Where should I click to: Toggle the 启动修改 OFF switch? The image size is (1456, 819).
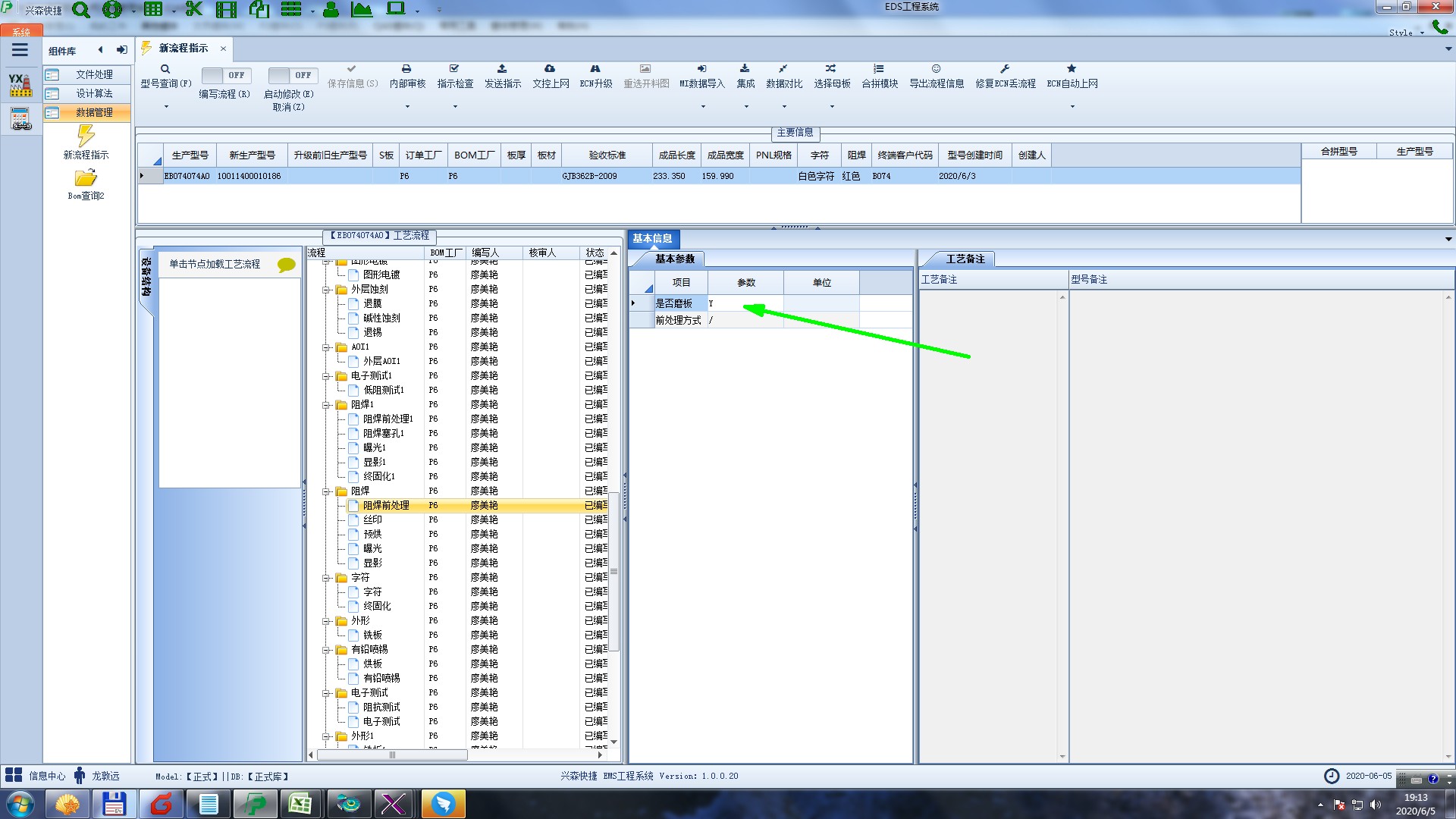coord(292,75)
